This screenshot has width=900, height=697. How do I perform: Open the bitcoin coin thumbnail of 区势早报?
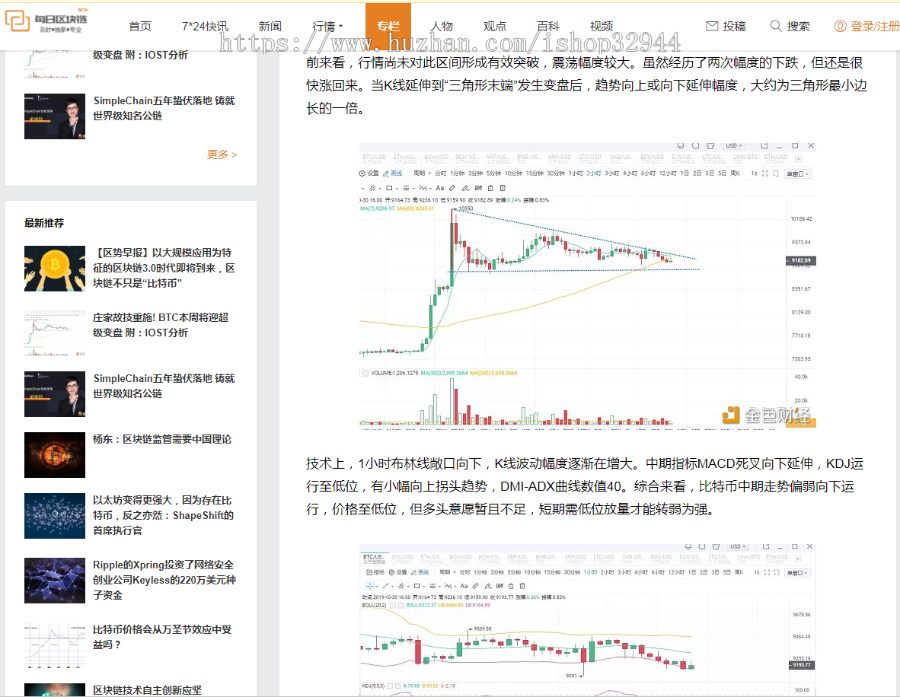[x=55, y=269]
